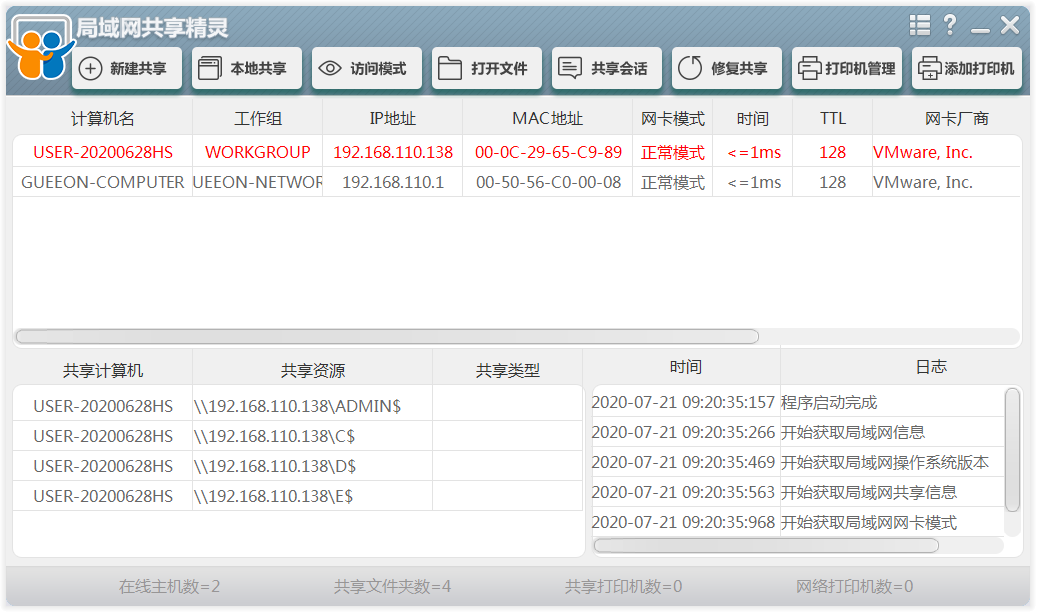This screenshot has width=1037, height=613.
Task: Run 修复共享 repair share tool
Action: (x=726, y=69)
